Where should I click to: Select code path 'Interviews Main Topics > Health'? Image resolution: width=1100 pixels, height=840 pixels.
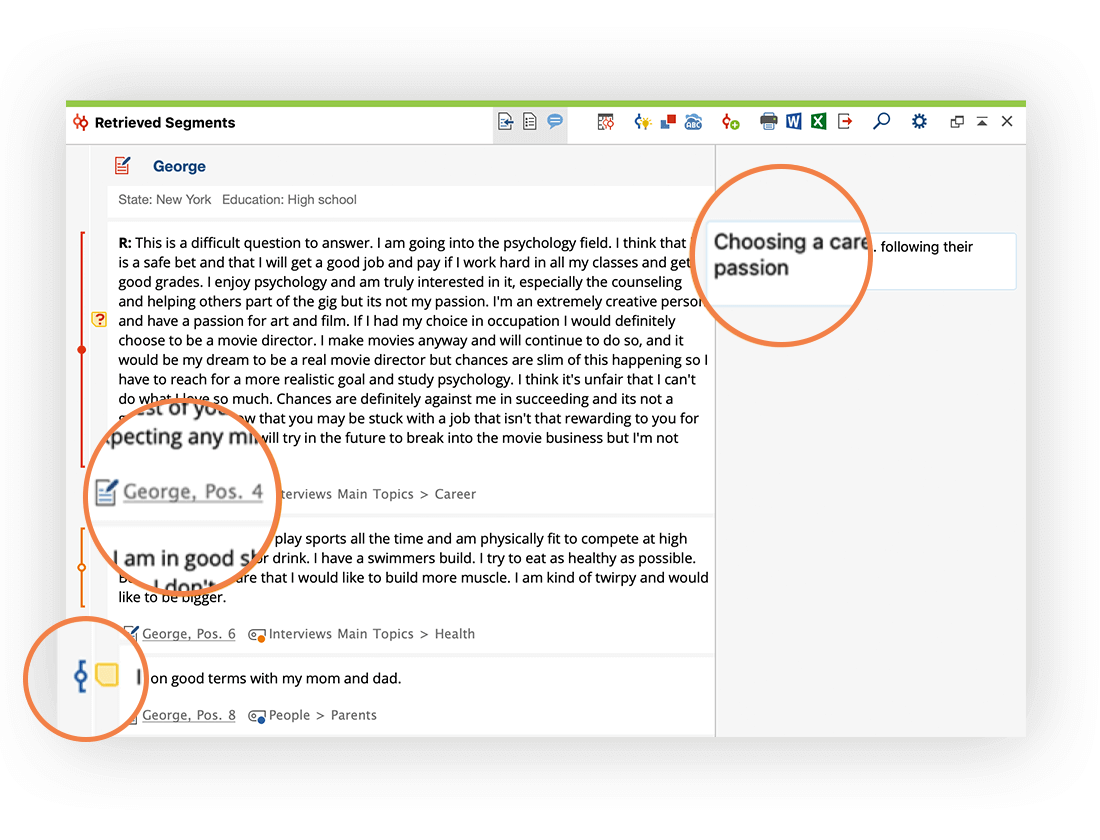pos(372,634)
